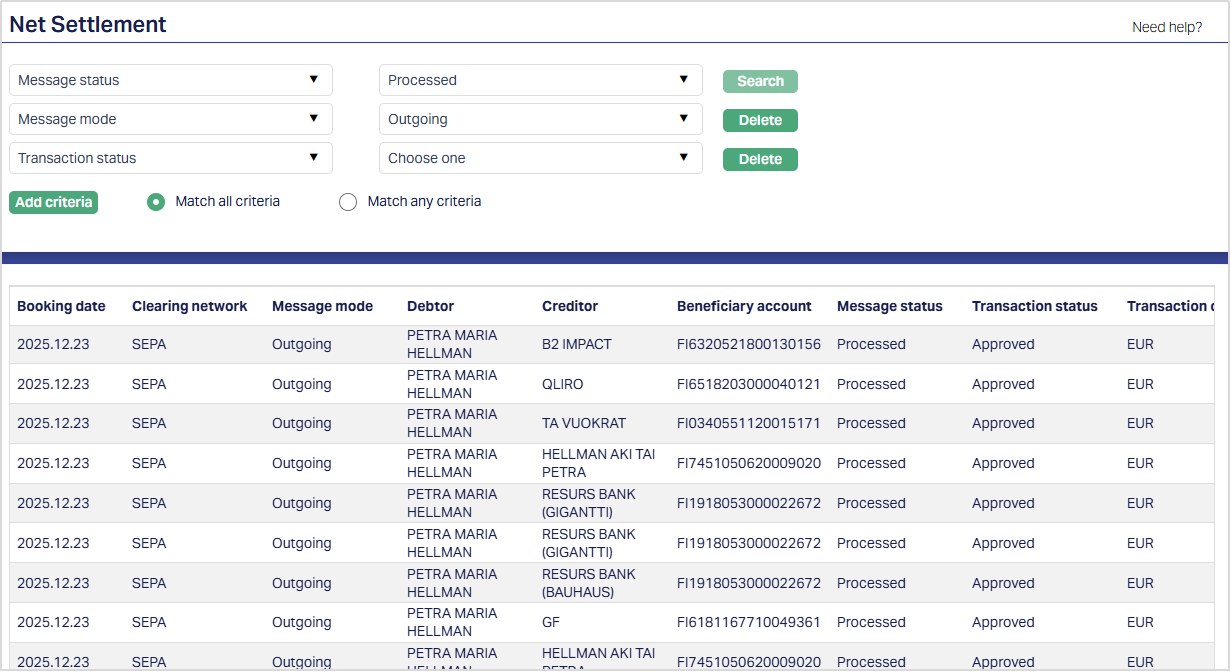Delete the Transaction status criteria row
1231x672 pixels.
[760, 159]
